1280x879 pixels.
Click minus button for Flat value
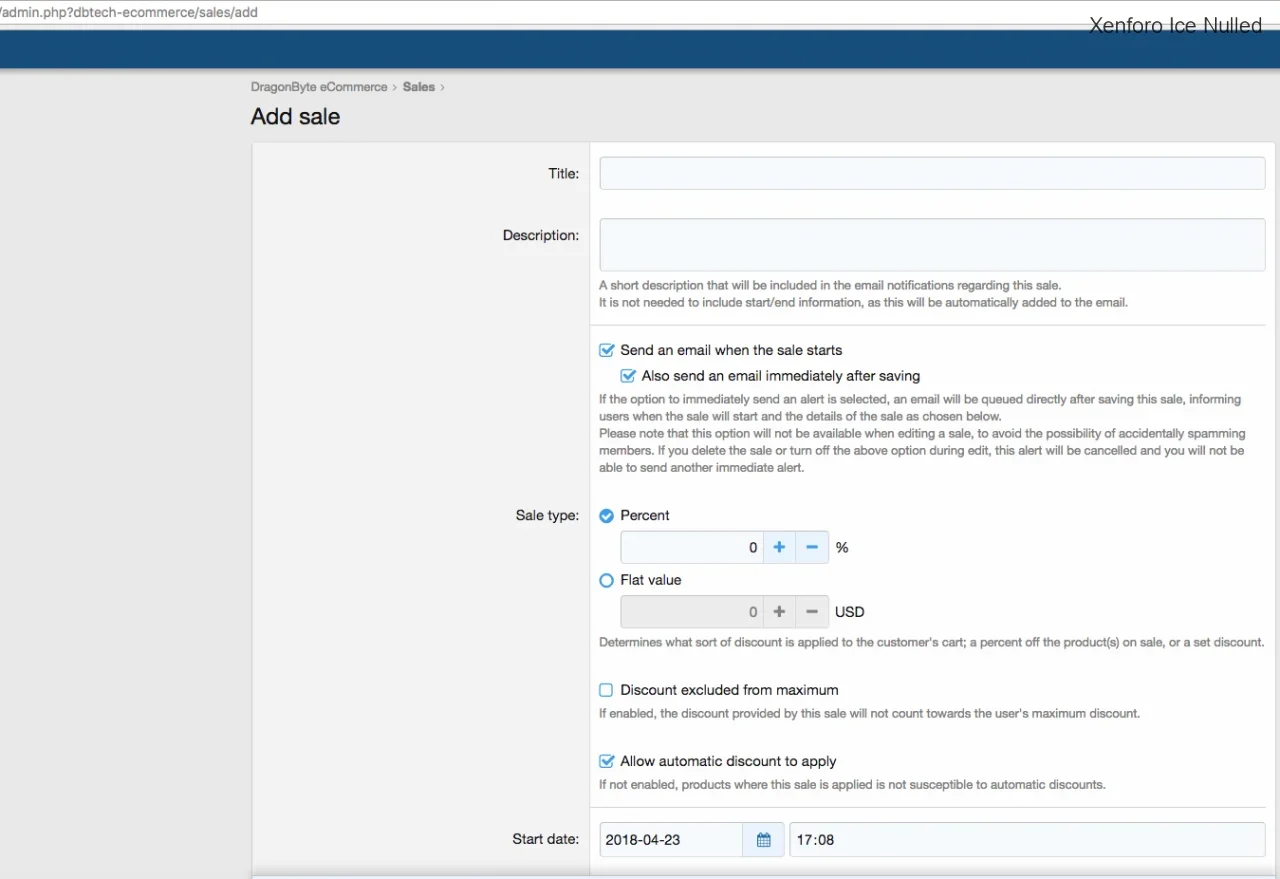[x=812, y=612]
